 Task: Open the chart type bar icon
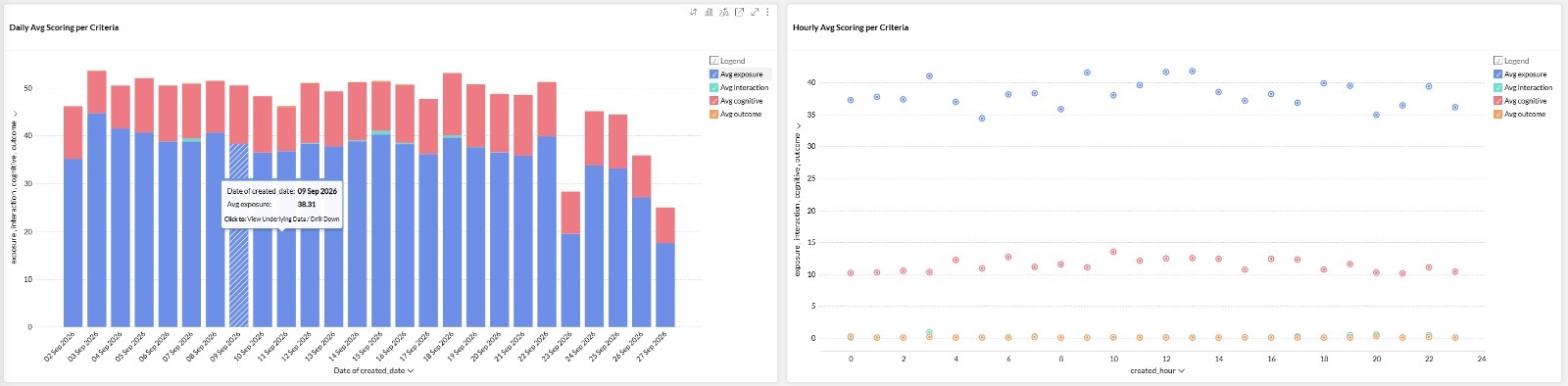pyautogui.click(x=709, y=12)
